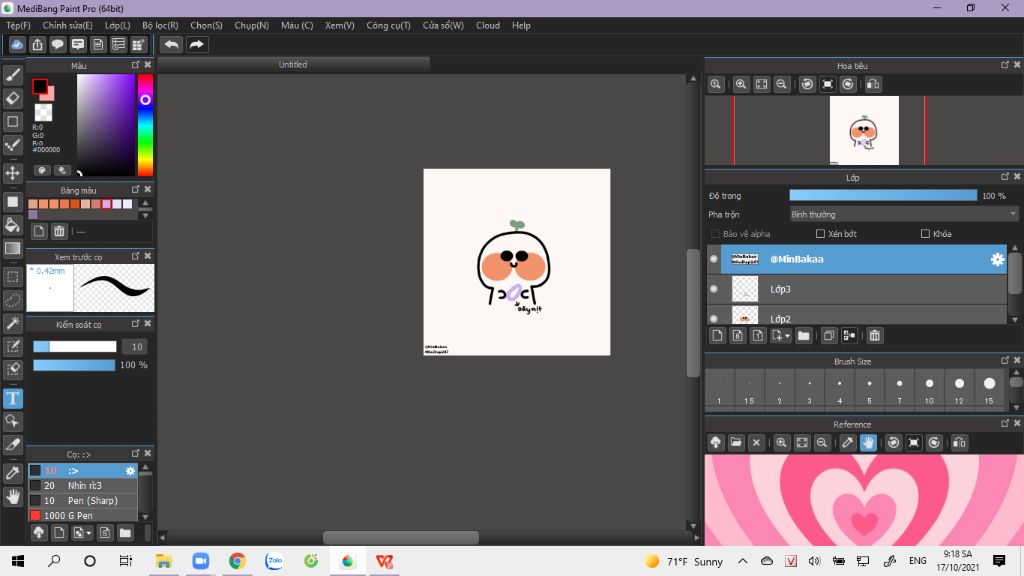Add a new layer folder
This screenshot has width=1024, height=576.
pyautogui.click(x=803, y=336)
